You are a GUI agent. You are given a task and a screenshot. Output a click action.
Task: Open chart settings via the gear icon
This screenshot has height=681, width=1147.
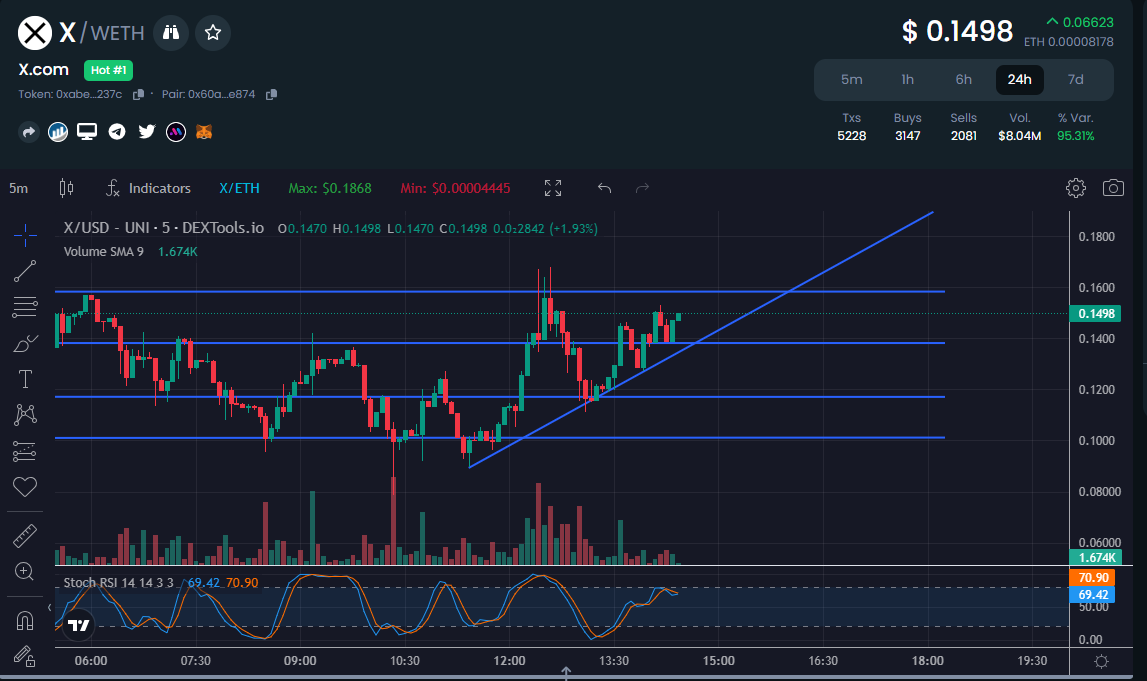point(1076,188)
